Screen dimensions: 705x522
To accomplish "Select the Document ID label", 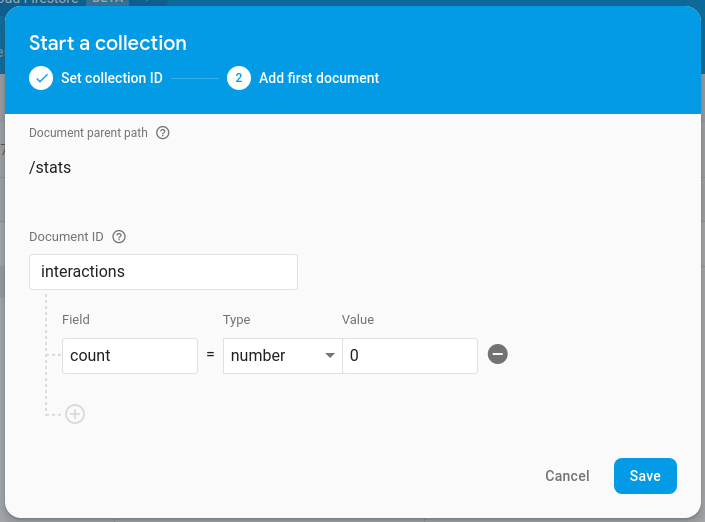I will (66, 237).
